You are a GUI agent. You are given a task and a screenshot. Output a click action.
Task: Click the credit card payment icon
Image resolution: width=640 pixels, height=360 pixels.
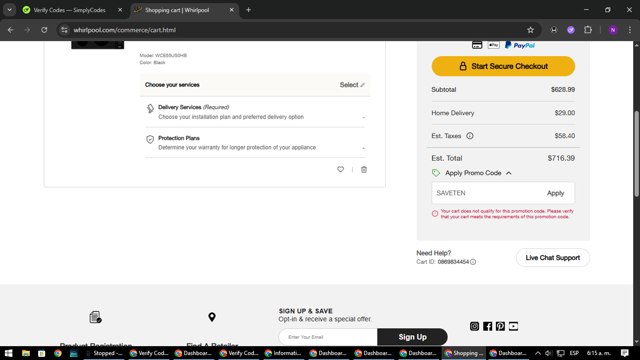(x=477, y=45)
